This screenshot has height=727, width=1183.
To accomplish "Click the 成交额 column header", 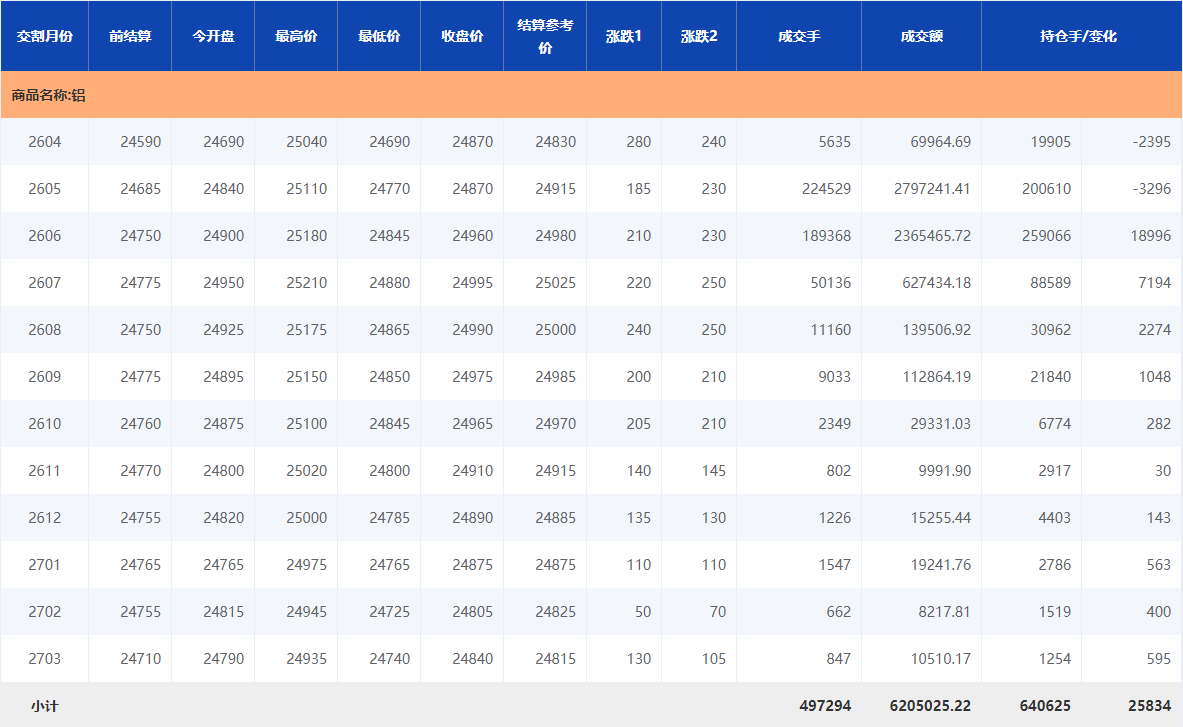I will click(921, 36).
